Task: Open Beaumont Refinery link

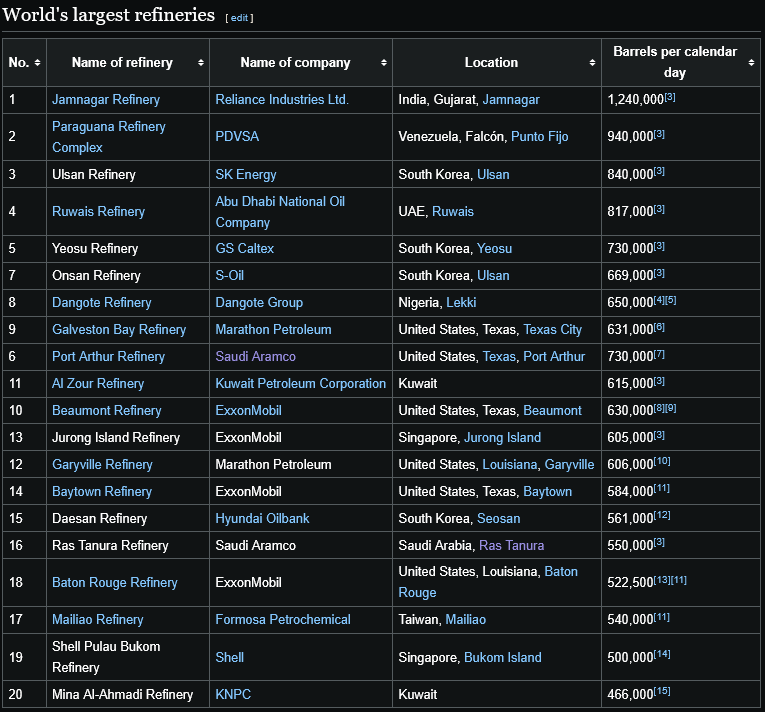Action: coord(107,410)
